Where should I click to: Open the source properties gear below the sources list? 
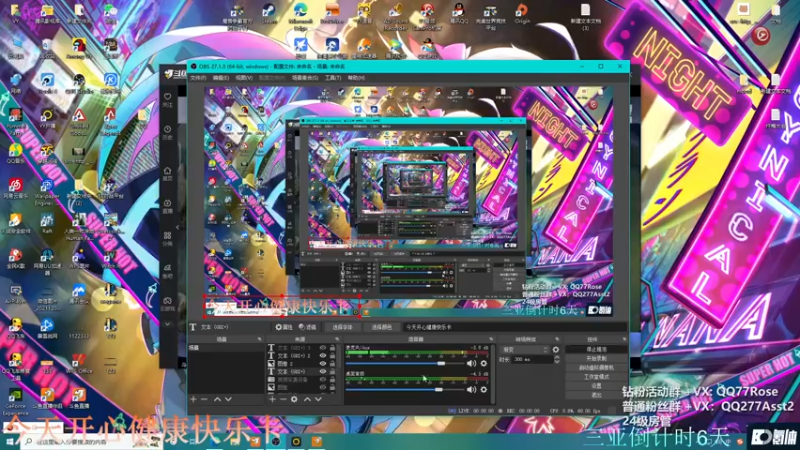(x=294, y=399)
